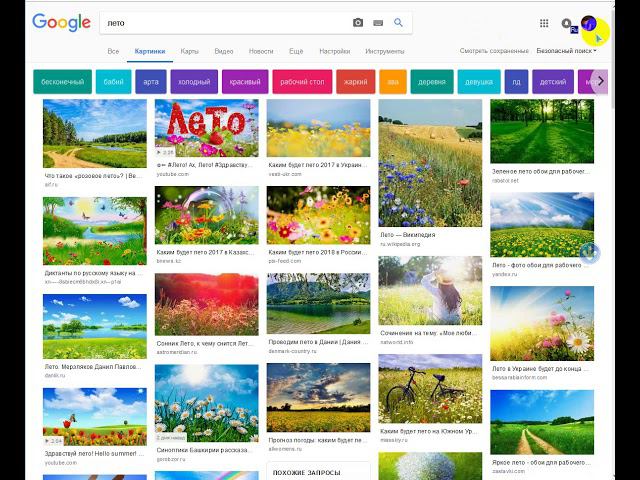This screenshot has width=640, height=480.
Task: Open Настройки menu
Action: [x=334, y=51]
